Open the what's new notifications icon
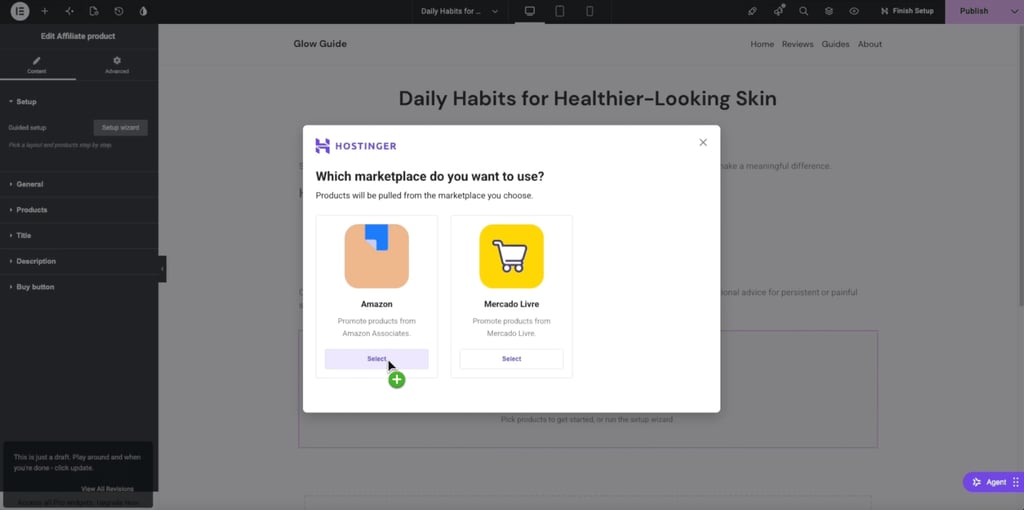This screenshot has width=1024, height=510. [778, 11]
